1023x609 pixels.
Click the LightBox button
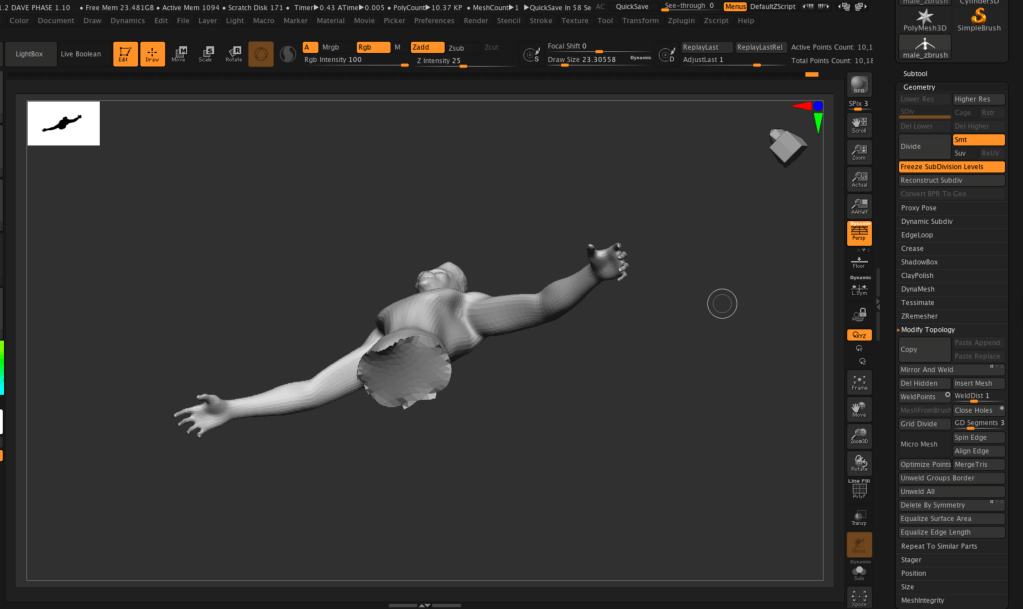click(29, 54)
